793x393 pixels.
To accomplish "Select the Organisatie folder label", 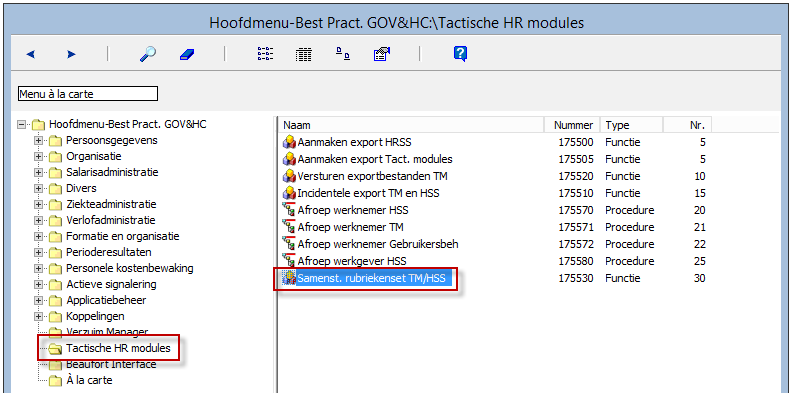I will click(94, 157).
